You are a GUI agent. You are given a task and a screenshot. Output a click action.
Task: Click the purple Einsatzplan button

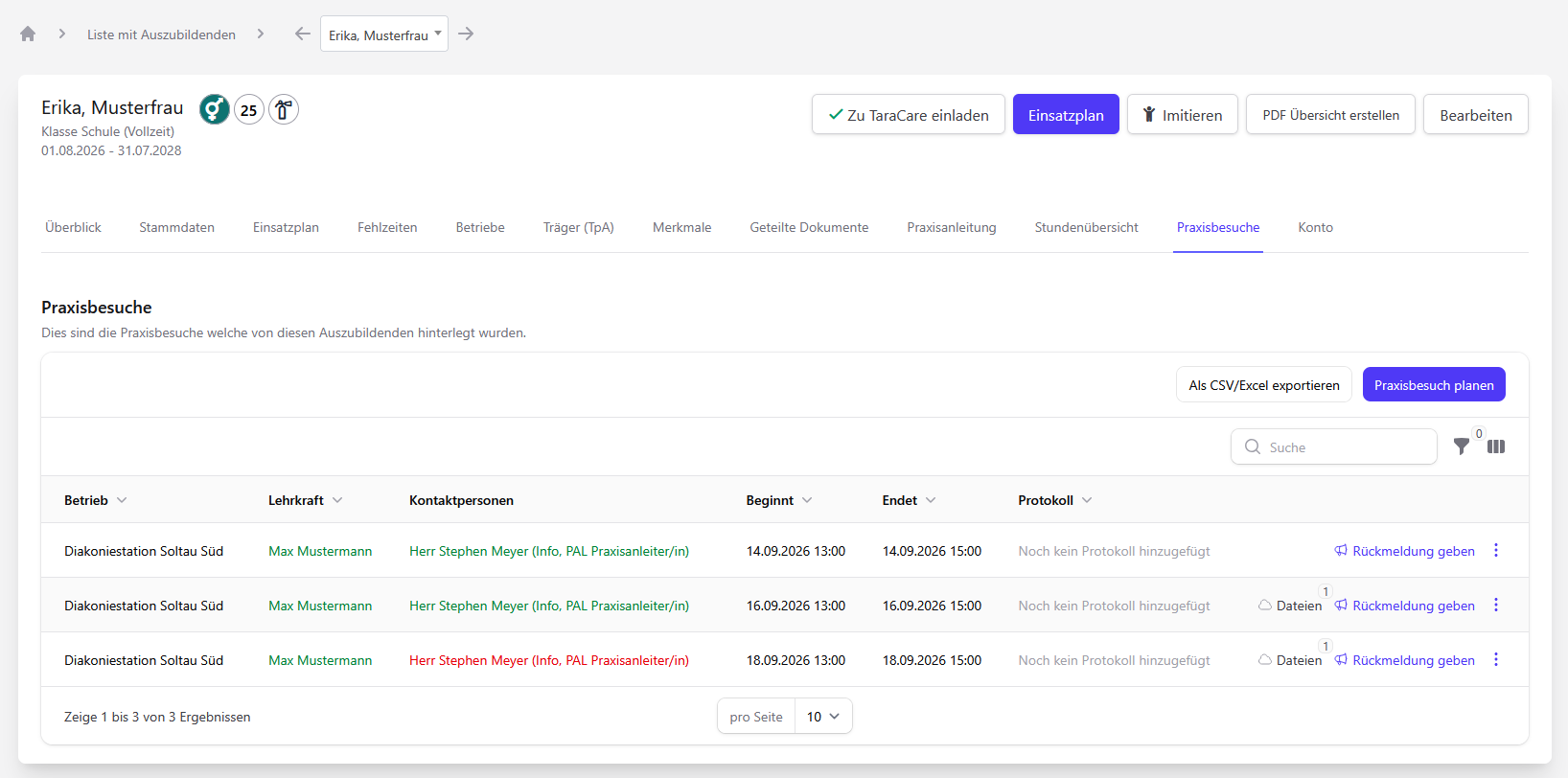pyautogui.click(x=1066, y=114)
